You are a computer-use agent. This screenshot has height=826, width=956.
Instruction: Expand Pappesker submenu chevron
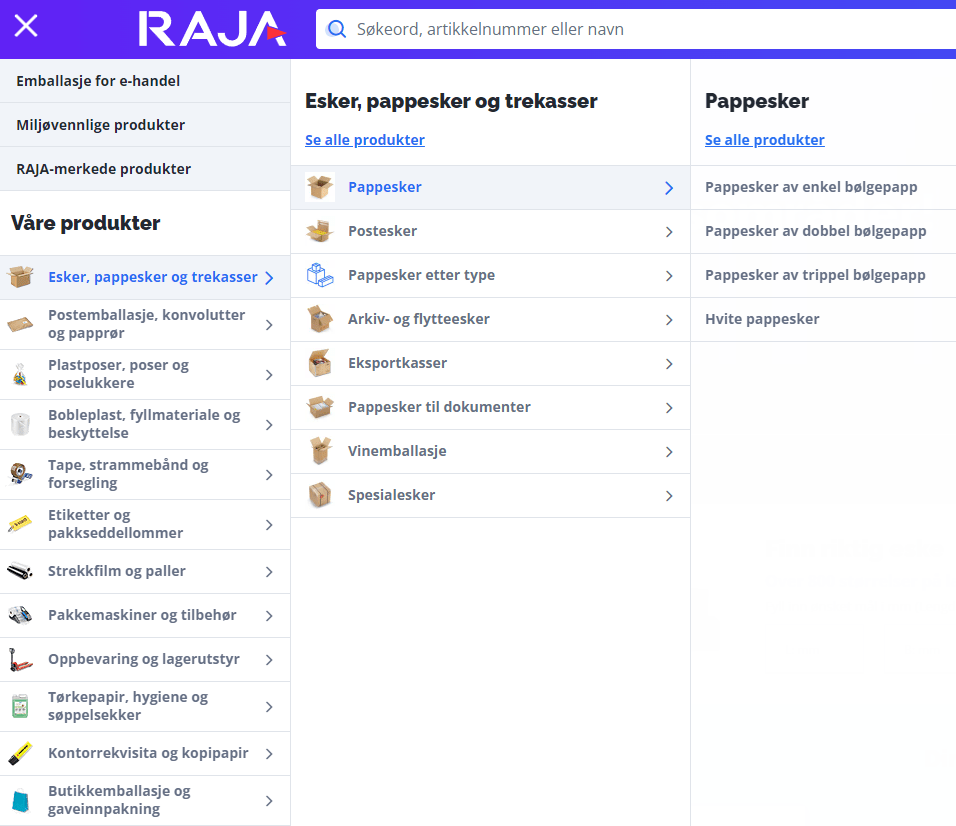[x=669, y=188]
